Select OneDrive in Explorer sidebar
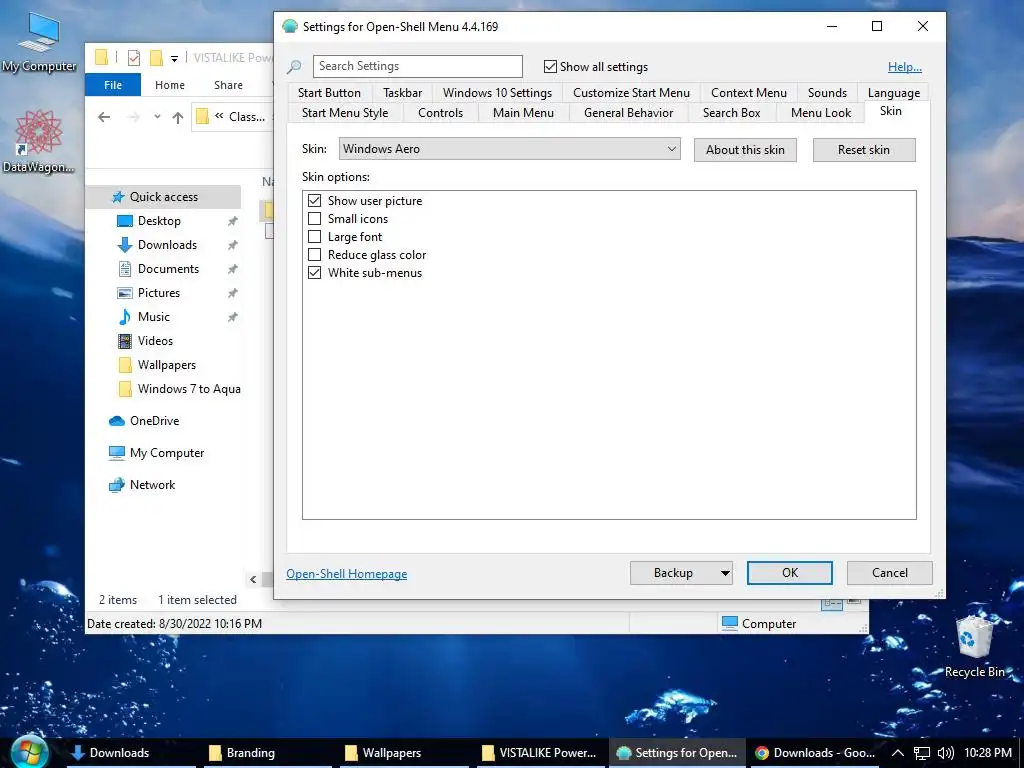The image size is (1024, 768). 154,421
